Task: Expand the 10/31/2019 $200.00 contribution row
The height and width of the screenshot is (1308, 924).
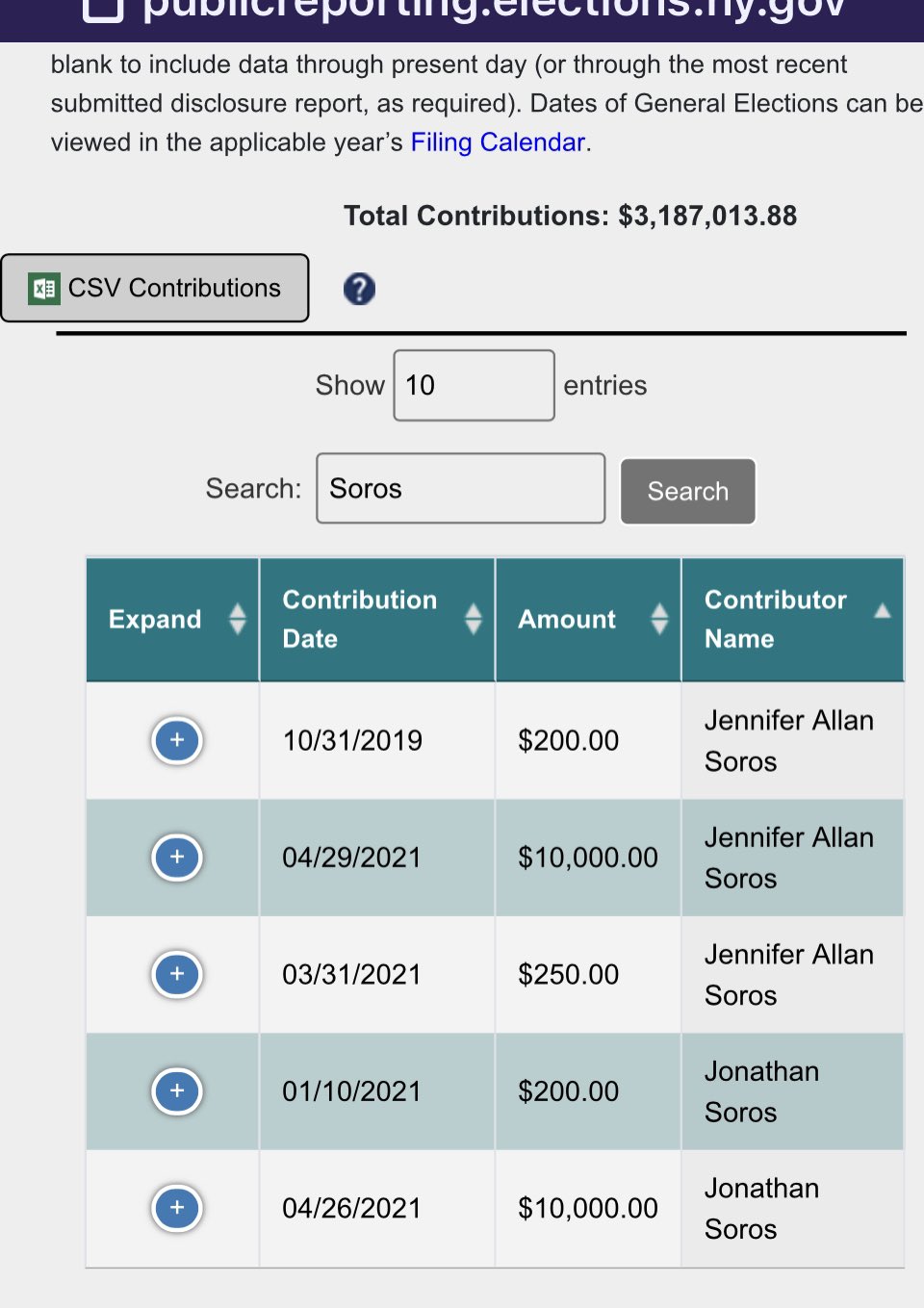Action: point(177,740)
